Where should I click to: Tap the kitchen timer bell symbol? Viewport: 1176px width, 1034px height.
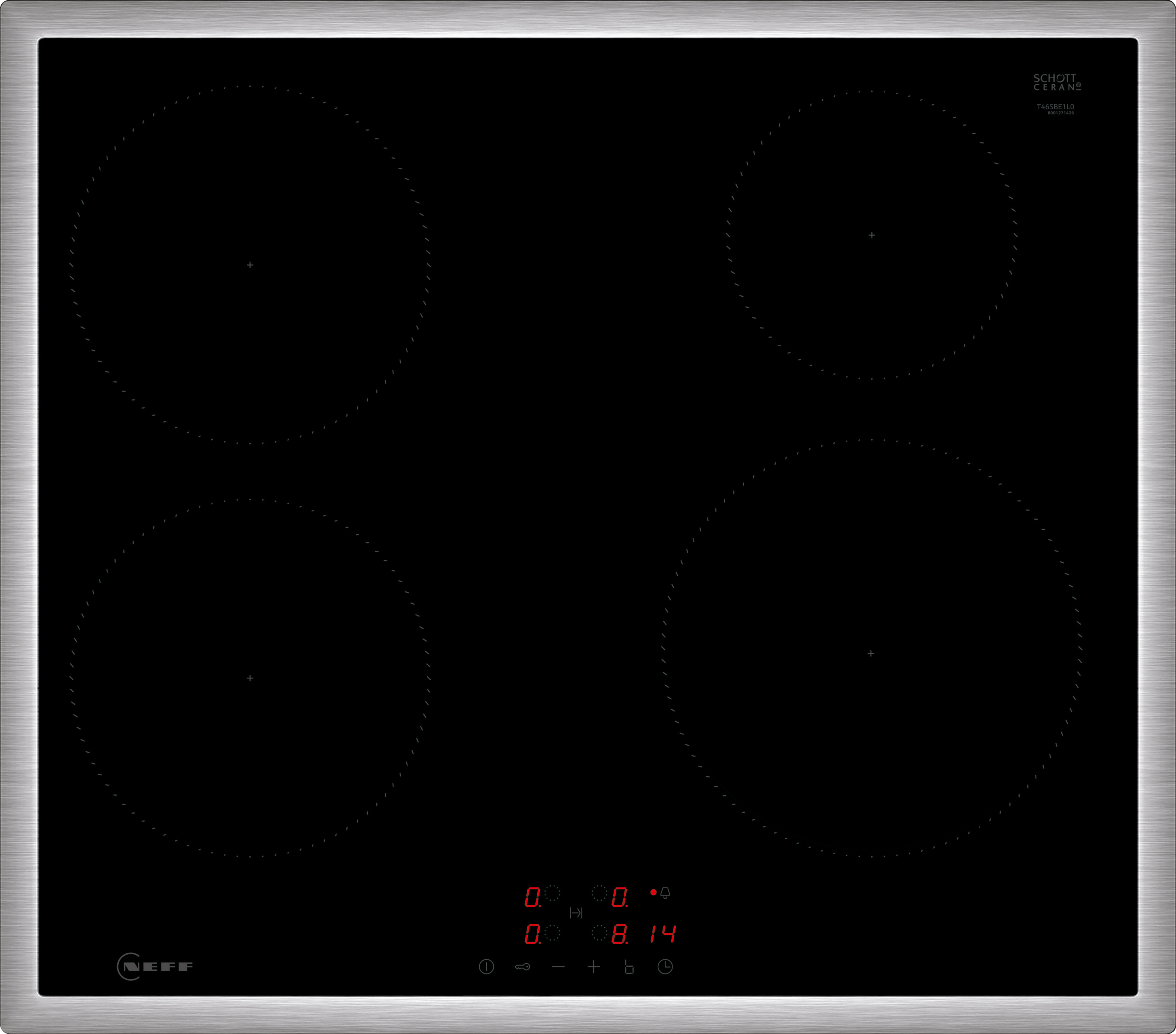coord(665,892)
